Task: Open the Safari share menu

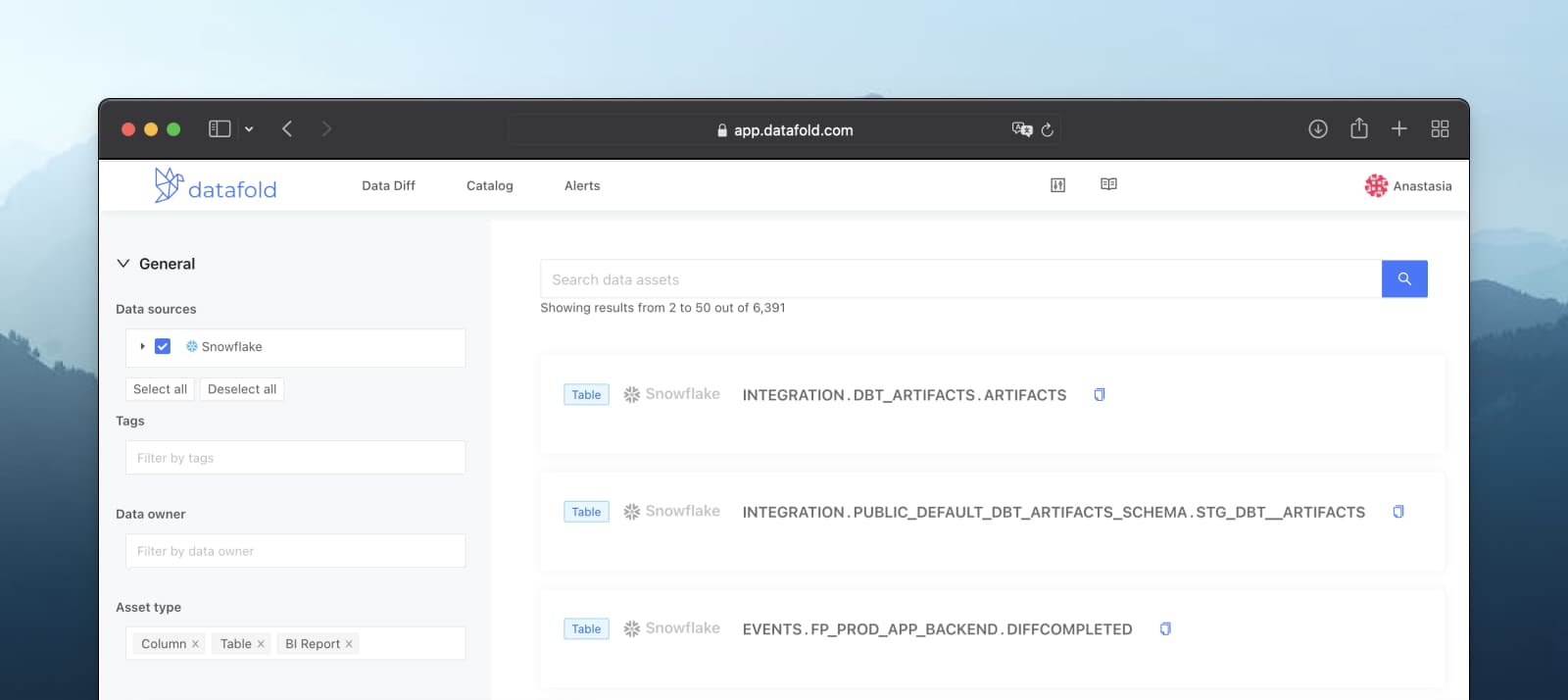Action: (1358, 128)
